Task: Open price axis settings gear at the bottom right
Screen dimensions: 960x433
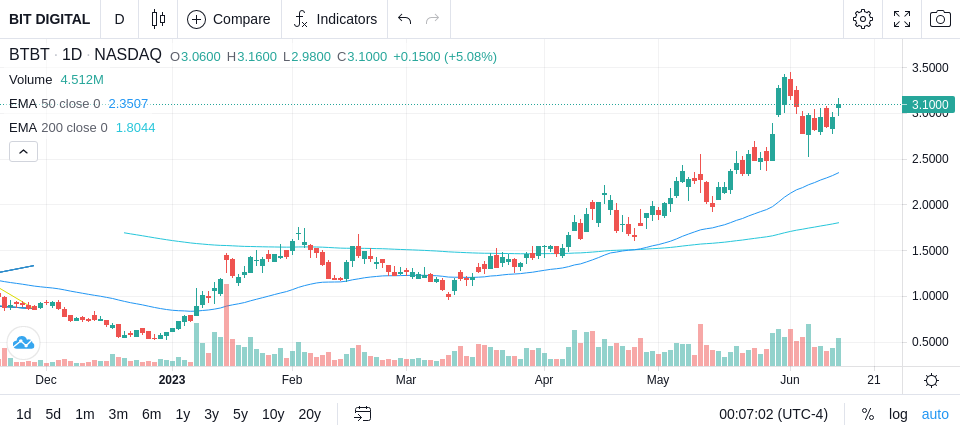Action: (931, 380)
